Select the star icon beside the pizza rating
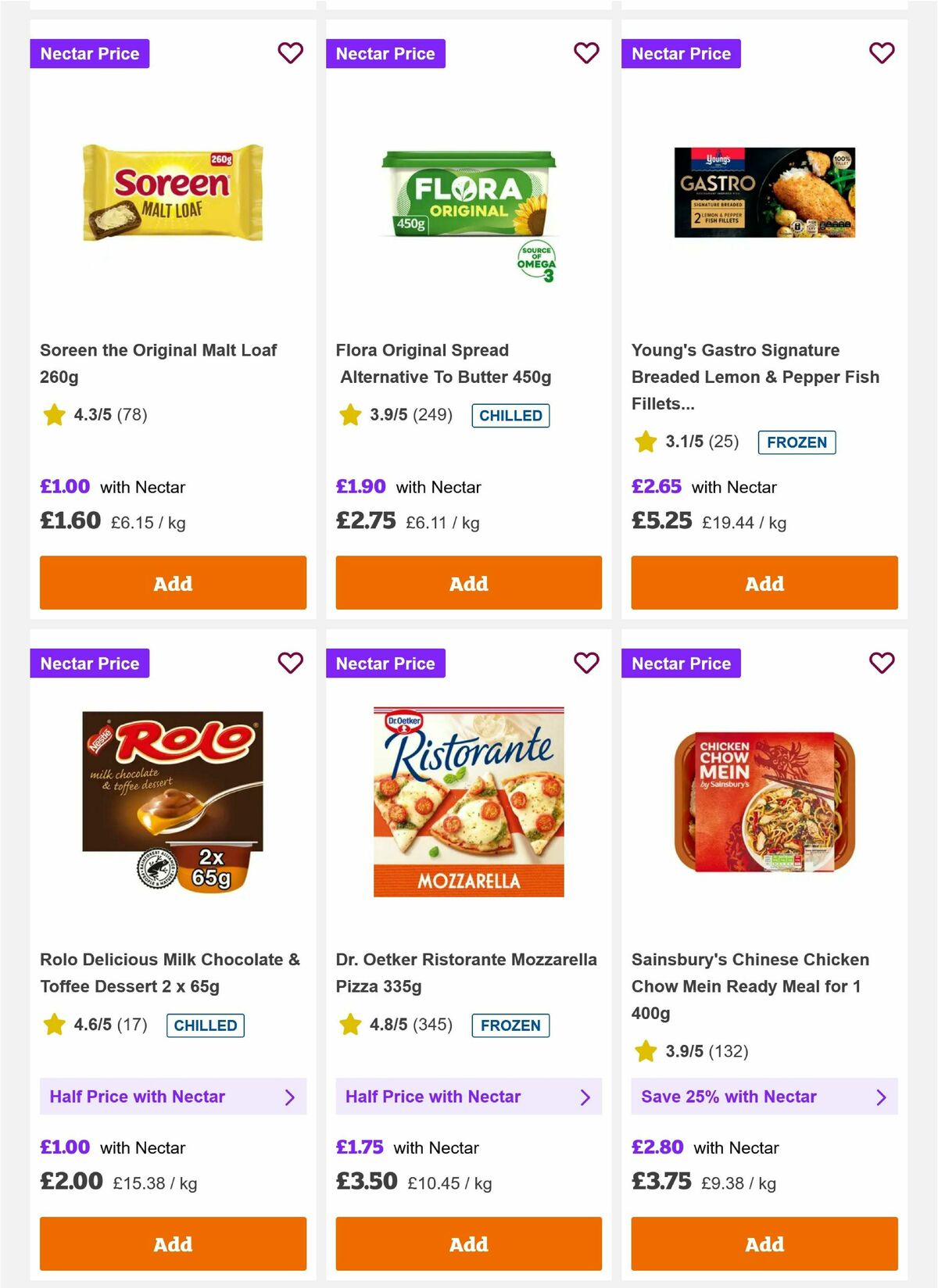The height and width of the screenshot is (1288, 938). click(349, 1025)
